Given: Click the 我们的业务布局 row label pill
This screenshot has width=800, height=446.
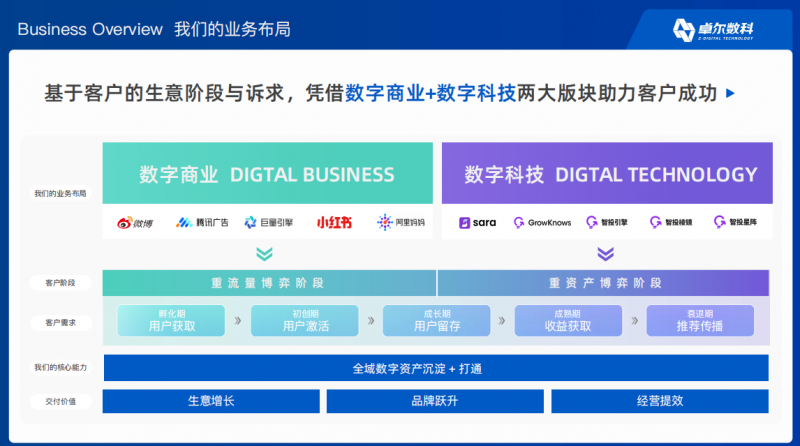Looking at the screenshot, I should click(x=60, y=193).
